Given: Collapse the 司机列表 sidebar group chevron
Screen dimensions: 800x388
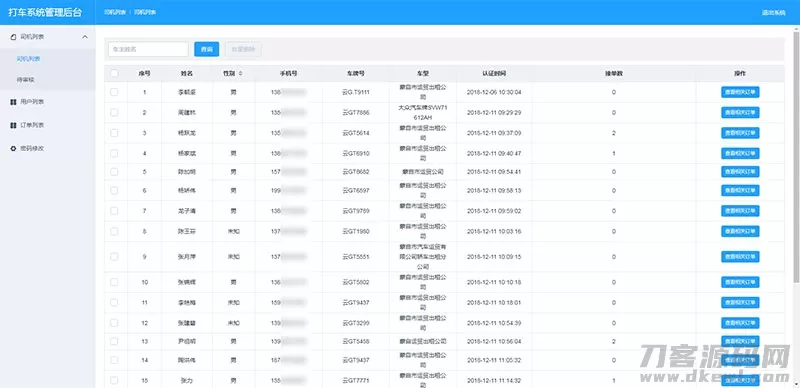Looking at the screenshot, I should [85, 37].
